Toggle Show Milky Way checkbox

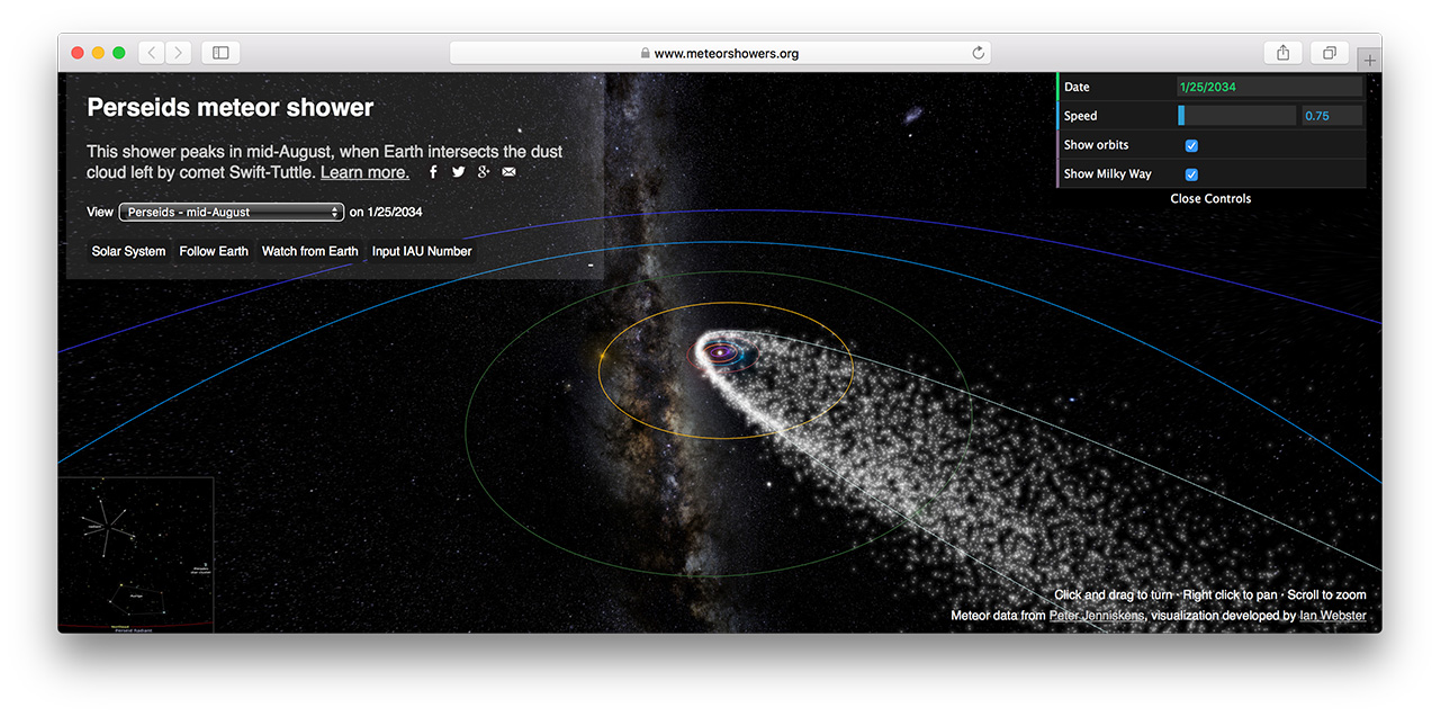(x=1192, y=174)
